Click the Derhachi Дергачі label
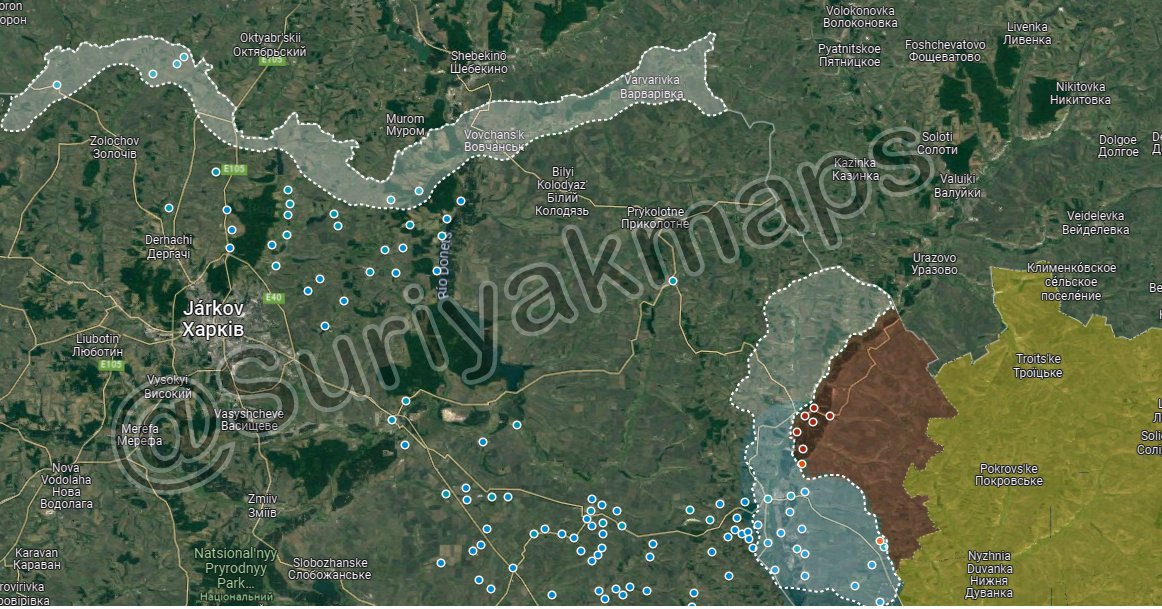 pos(168,247)
